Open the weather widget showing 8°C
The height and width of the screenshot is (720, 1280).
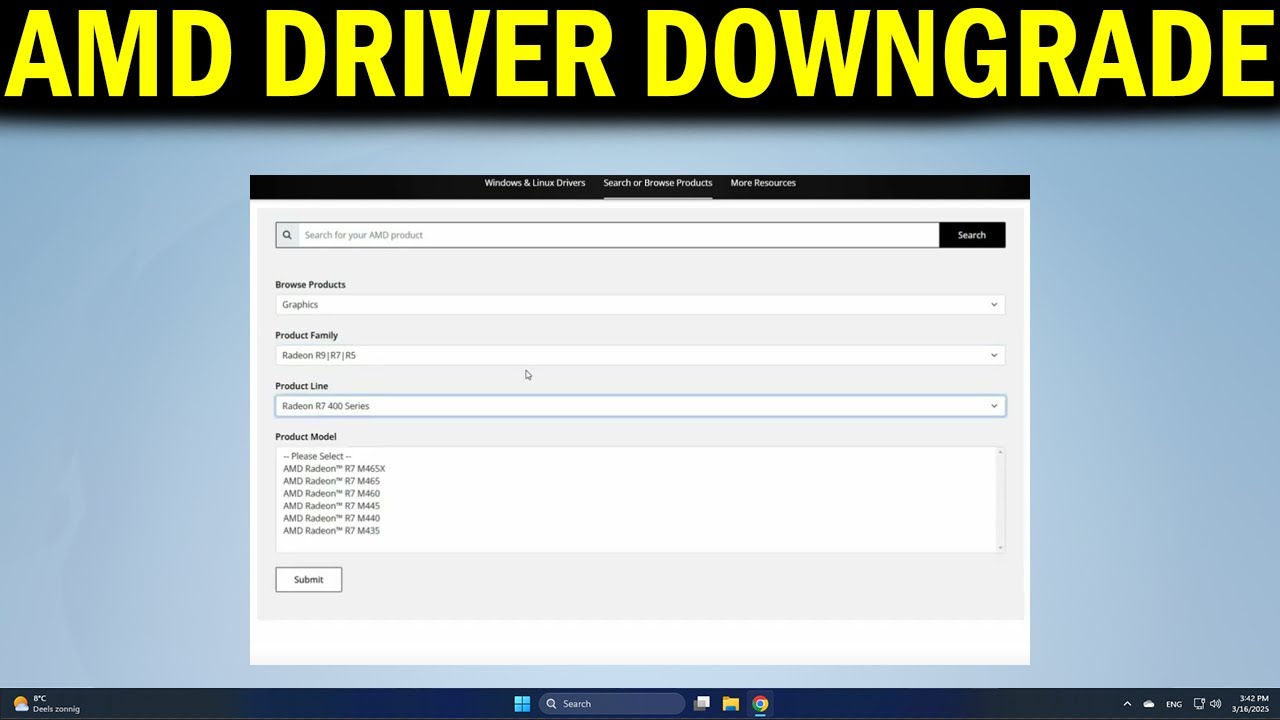click(x=45, y=704)
